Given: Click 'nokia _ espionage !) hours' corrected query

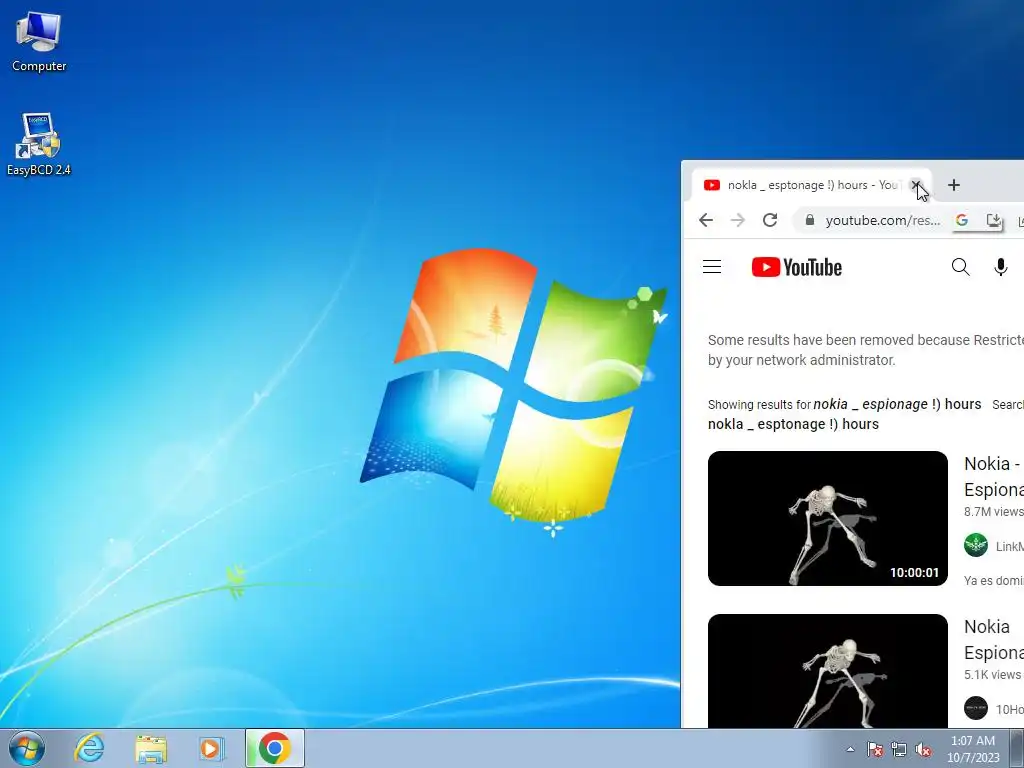Looking at the screenshot, I should 897,404.
